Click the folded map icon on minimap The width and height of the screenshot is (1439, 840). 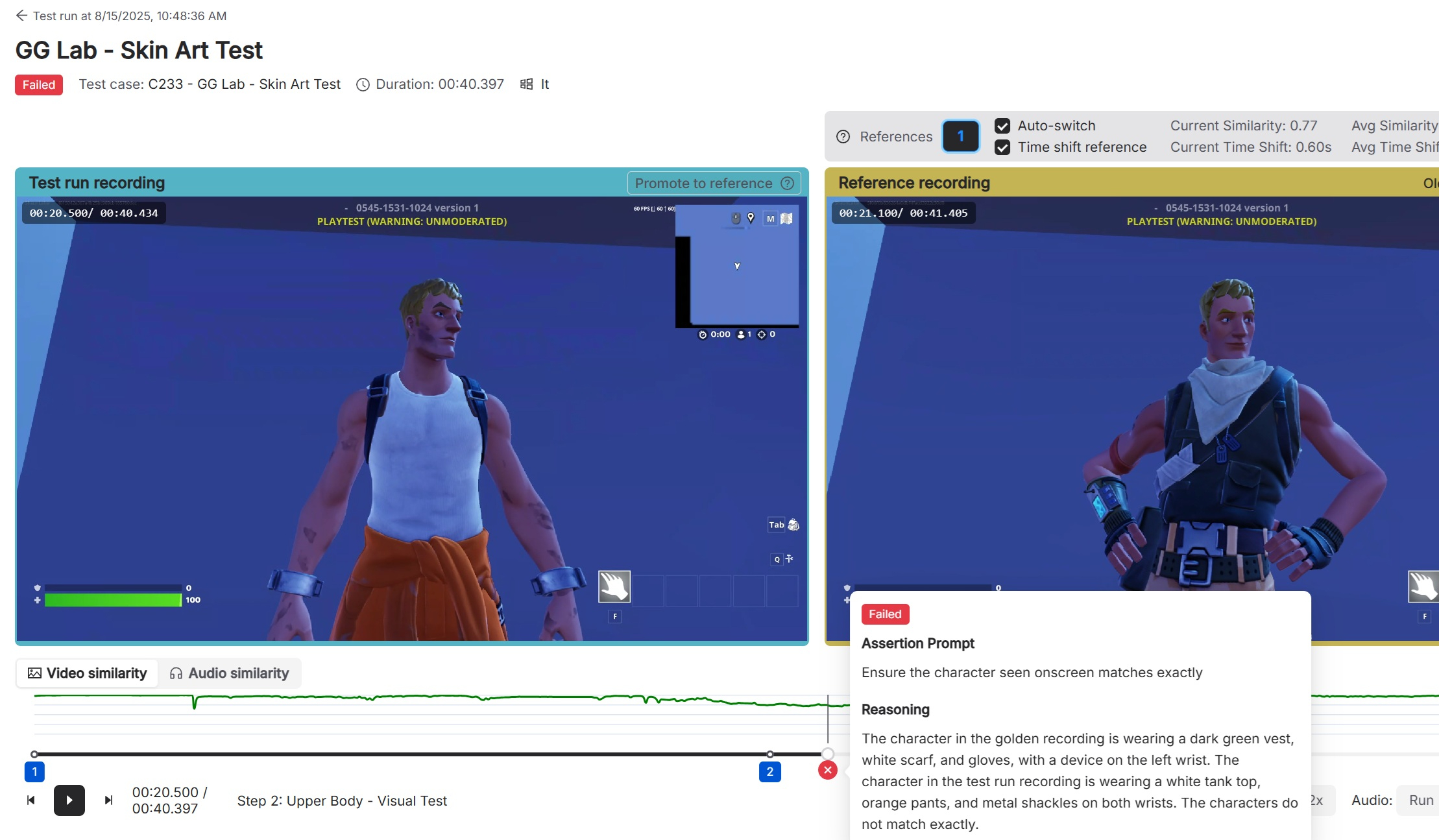(x=786, y=219)
